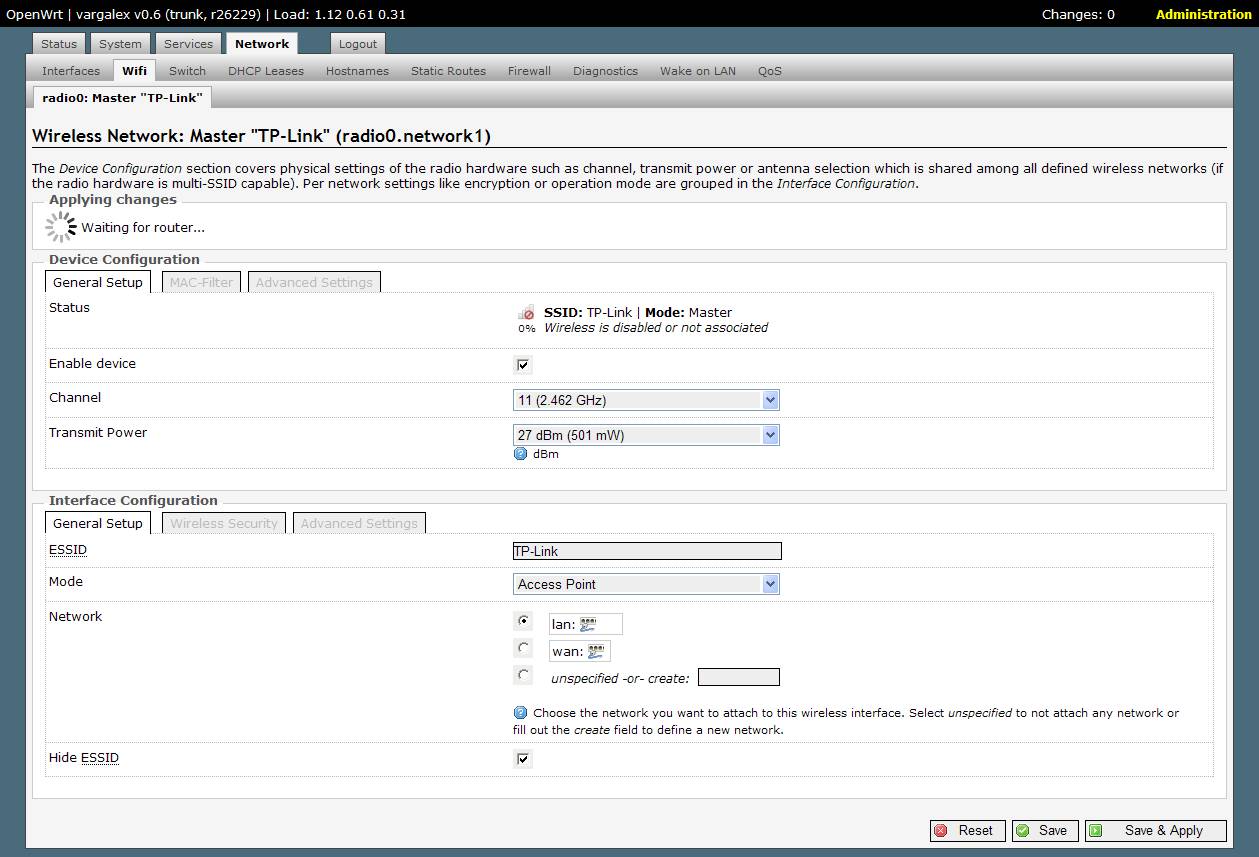Image resolution: width=1259 pixels, height=857 pixels.
Task: Switch to Wireless Security tab
Action: click(x=224, y=523)
